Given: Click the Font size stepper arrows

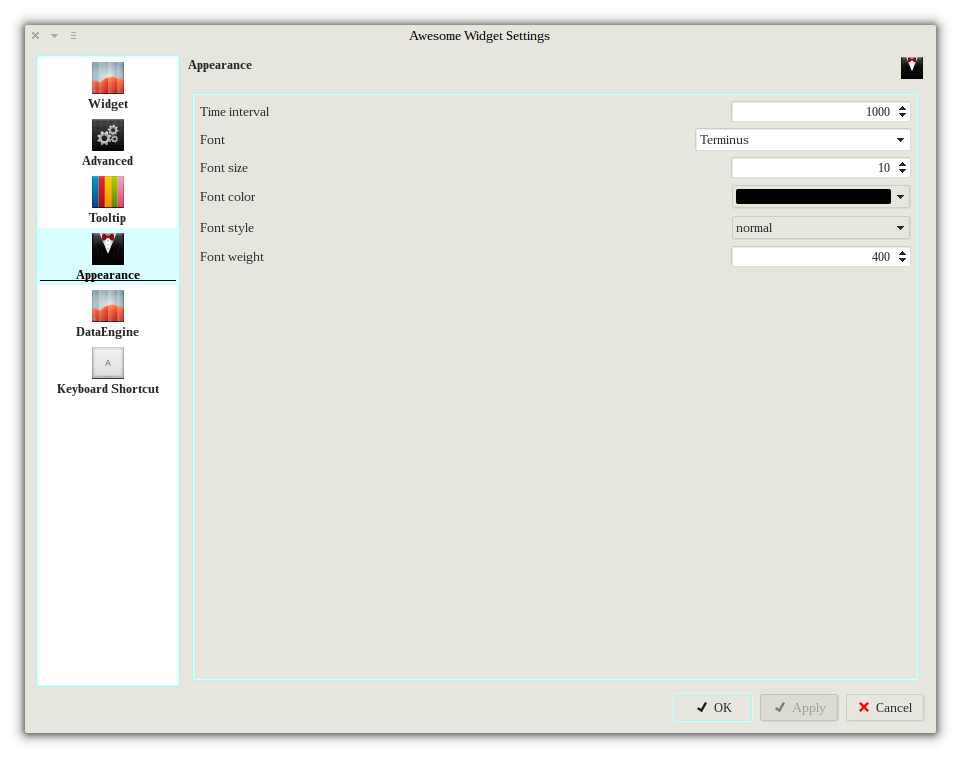Looking at the screenshot, I should (x=902, y=168).
